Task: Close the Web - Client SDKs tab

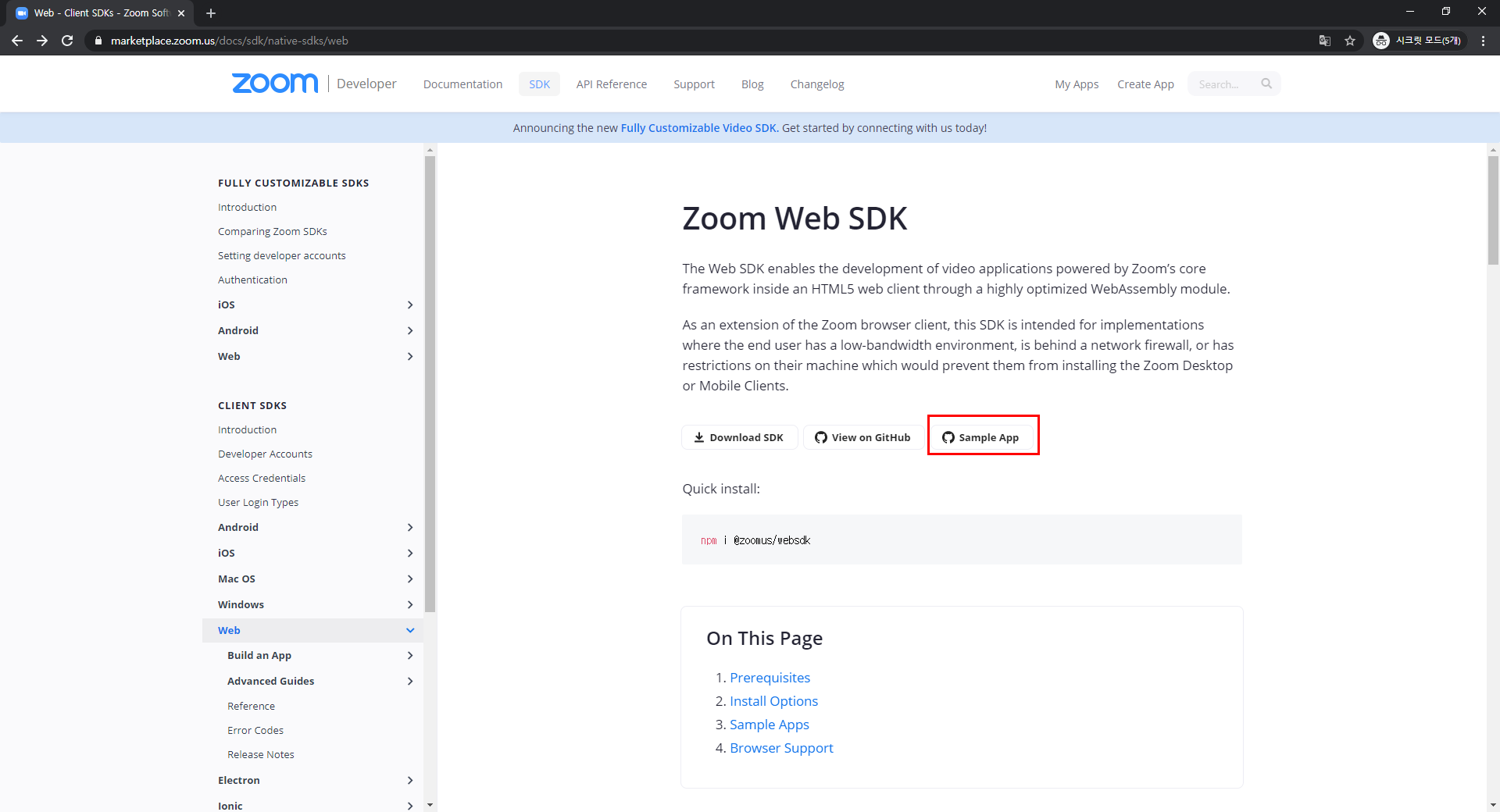Action: pos(181,13)
